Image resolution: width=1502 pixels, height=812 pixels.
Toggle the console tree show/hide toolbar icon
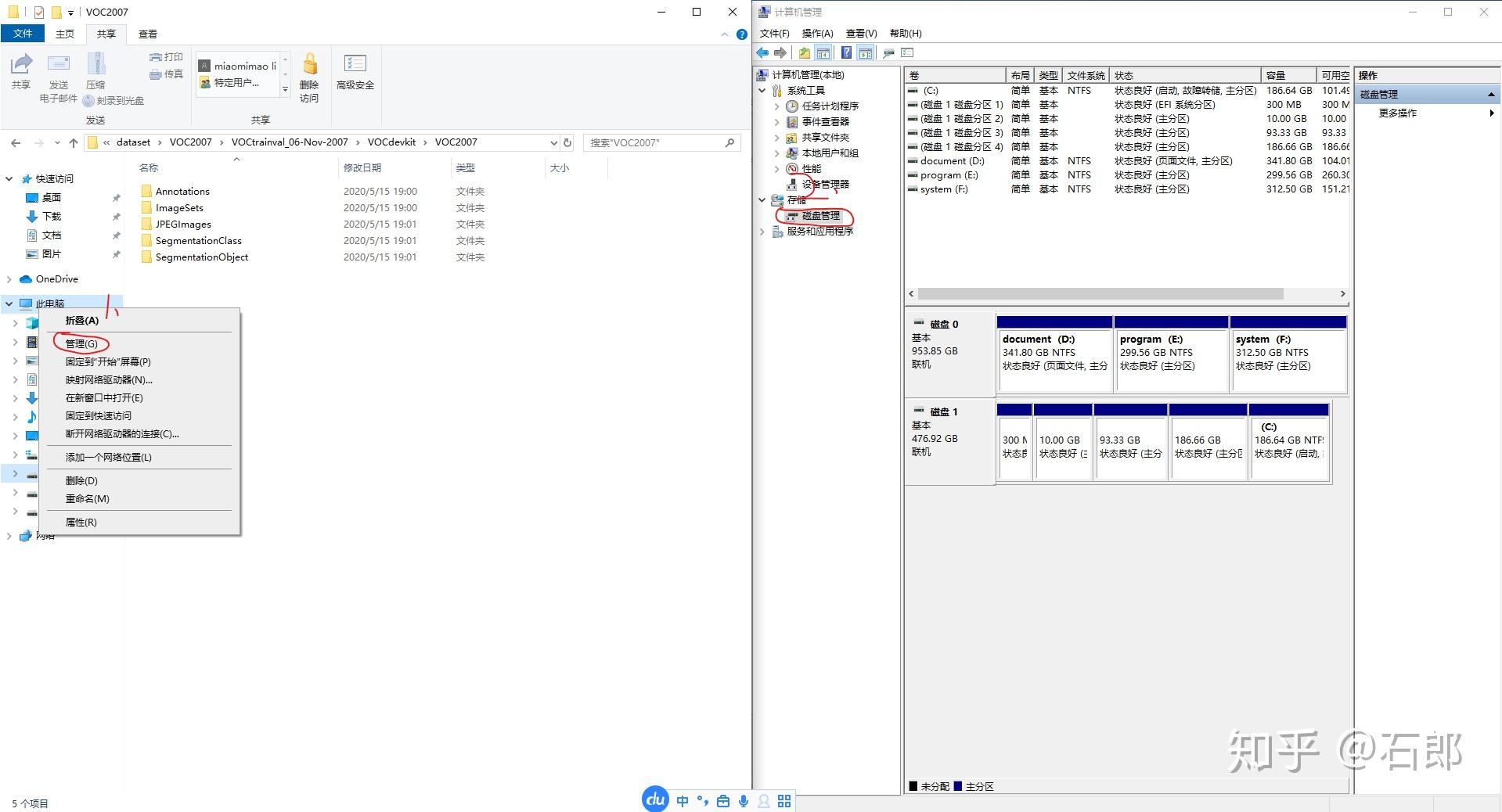[823, 53]
